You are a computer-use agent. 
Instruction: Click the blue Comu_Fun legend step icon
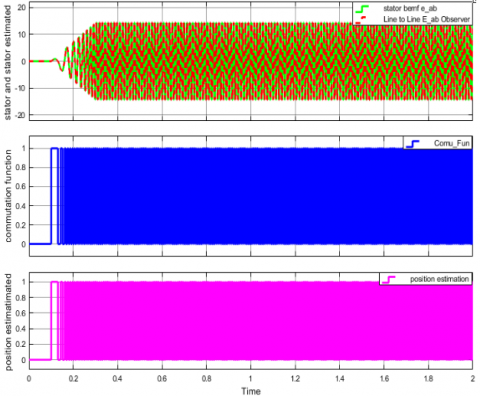click(x=412, y=144)
